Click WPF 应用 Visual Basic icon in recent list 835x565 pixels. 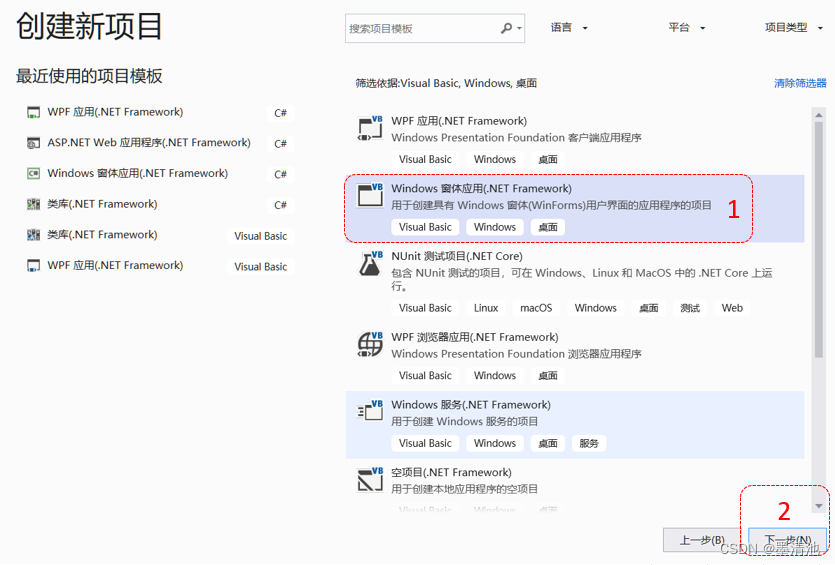pos(34,266)
